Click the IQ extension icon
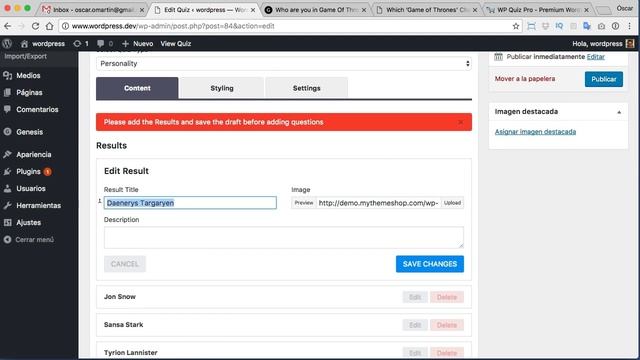Image resolution: width=640 pixels, height=360 pixels. coord(559,26)
